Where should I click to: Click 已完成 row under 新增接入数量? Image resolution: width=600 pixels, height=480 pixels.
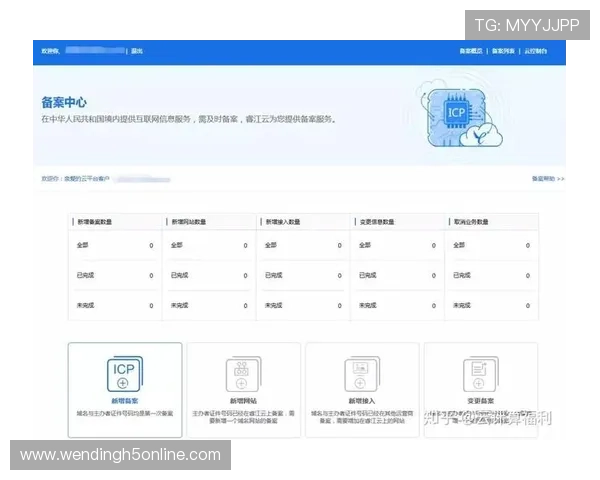click(303, 275)
